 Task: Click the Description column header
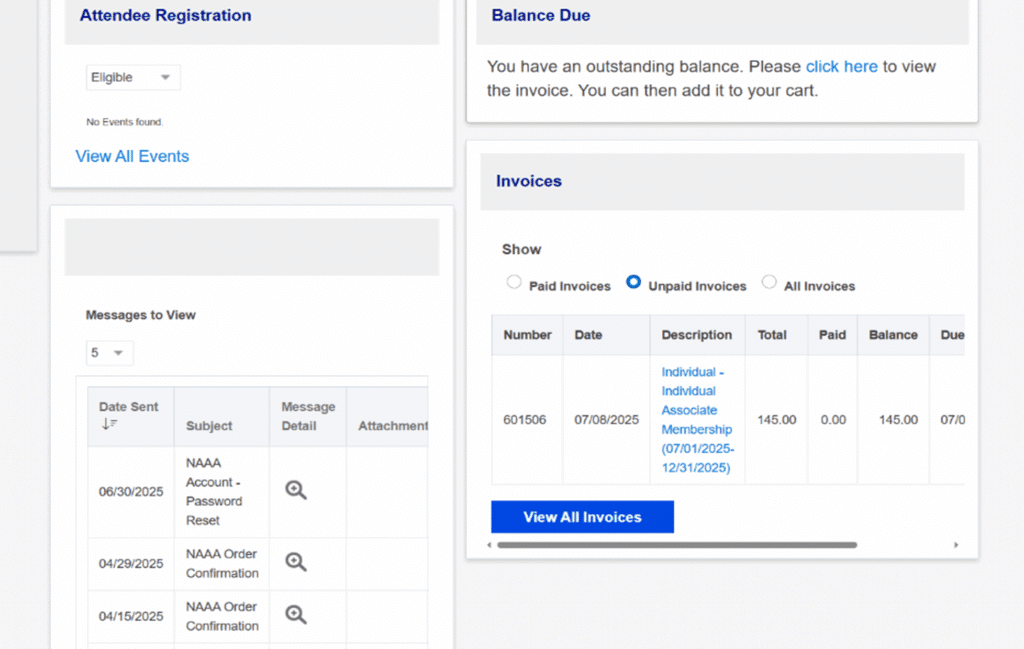pyautogui.click(x=697, y=335)
